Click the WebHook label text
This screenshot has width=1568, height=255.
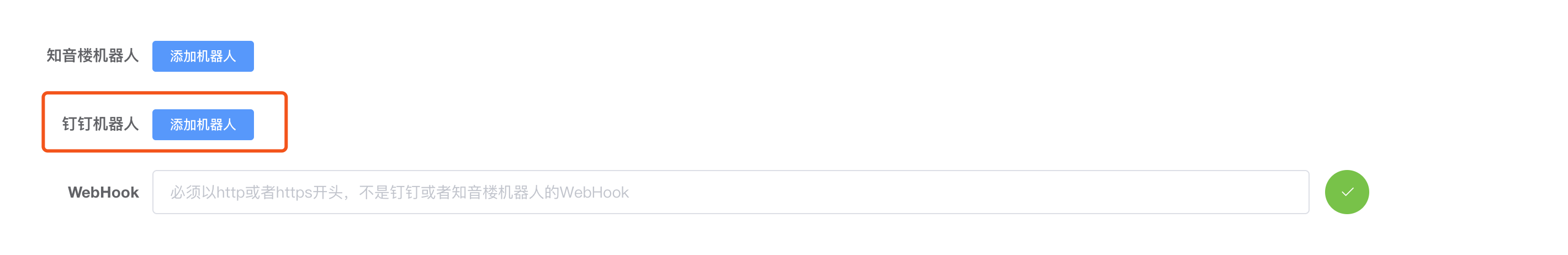coord(103,193)
